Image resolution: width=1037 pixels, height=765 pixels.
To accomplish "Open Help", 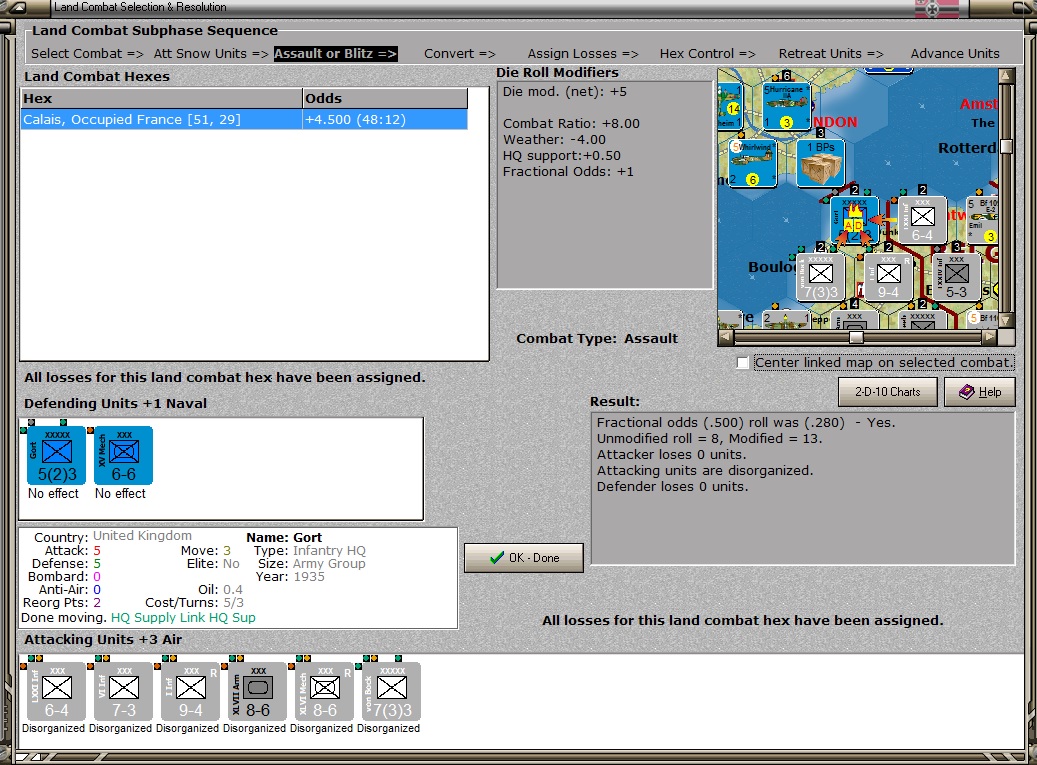I will (x=980, y=392).
